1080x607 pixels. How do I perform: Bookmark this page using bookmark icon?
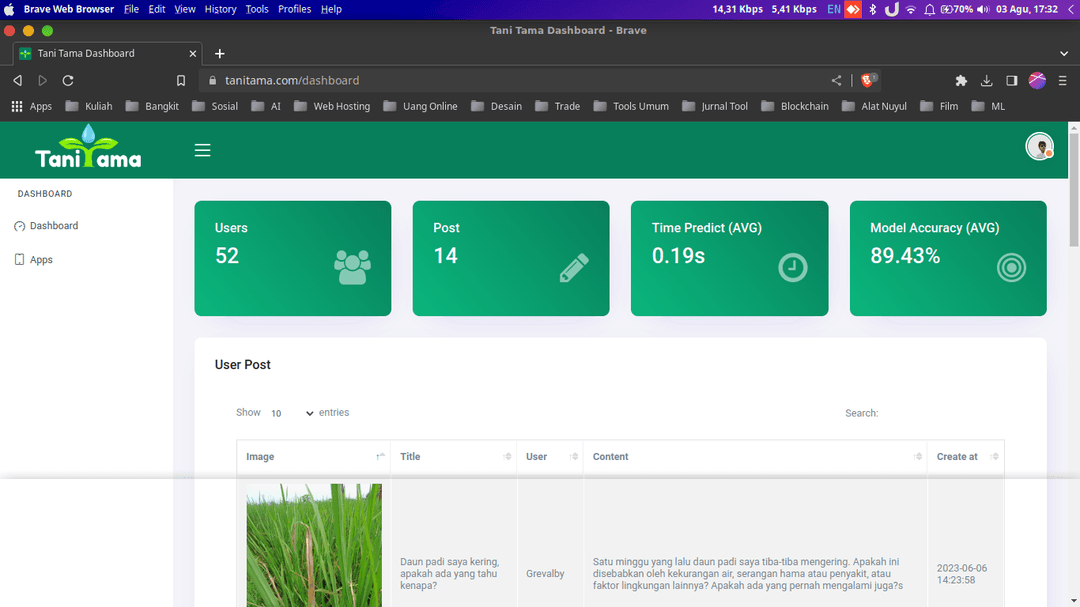[x=181, y=80]
